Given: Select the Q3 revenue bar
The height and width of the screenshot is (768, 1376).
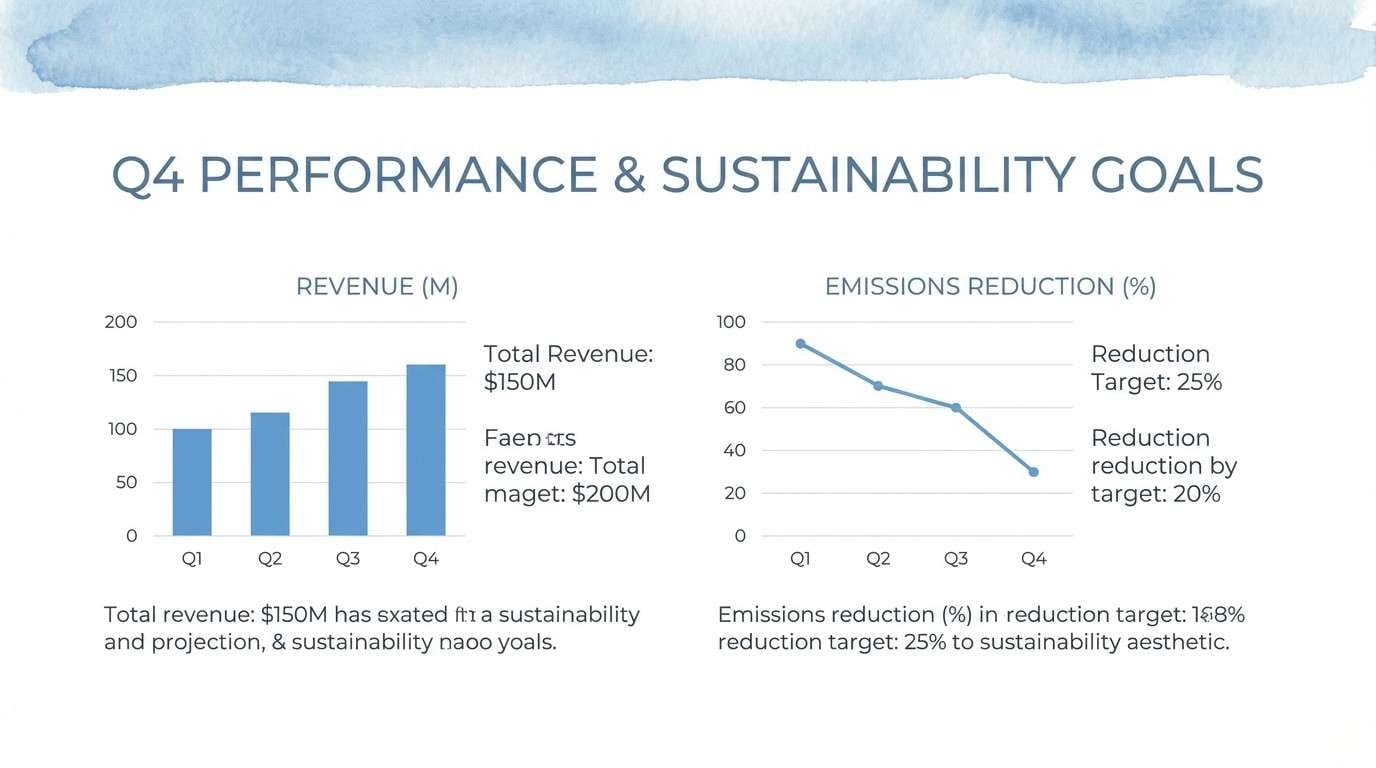Looking at the screenshot, I should (x=348, y=458).
